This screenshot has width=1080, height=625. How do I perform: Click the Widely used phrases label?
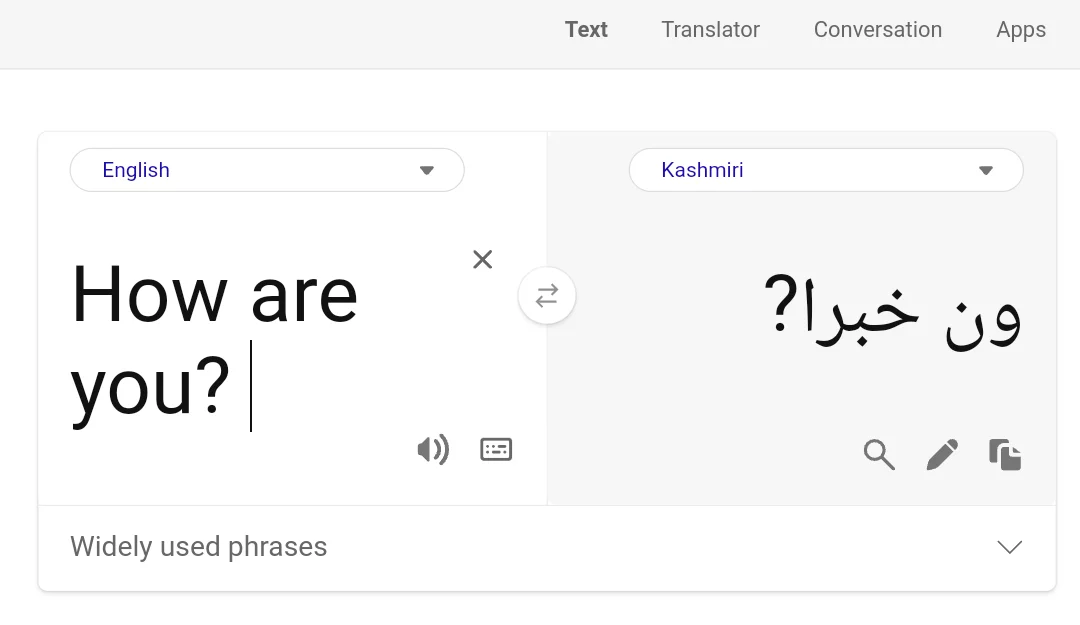[199, 547]
